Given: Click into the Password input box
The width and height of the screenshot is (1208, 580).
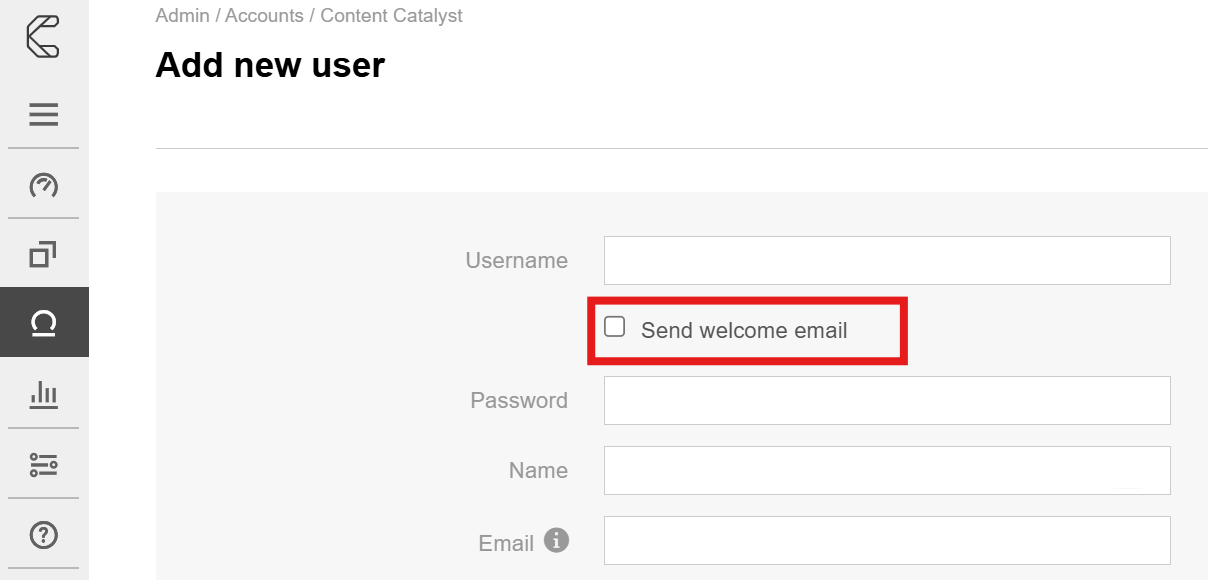Looking at the screenshot, I should tap(887, 400).
